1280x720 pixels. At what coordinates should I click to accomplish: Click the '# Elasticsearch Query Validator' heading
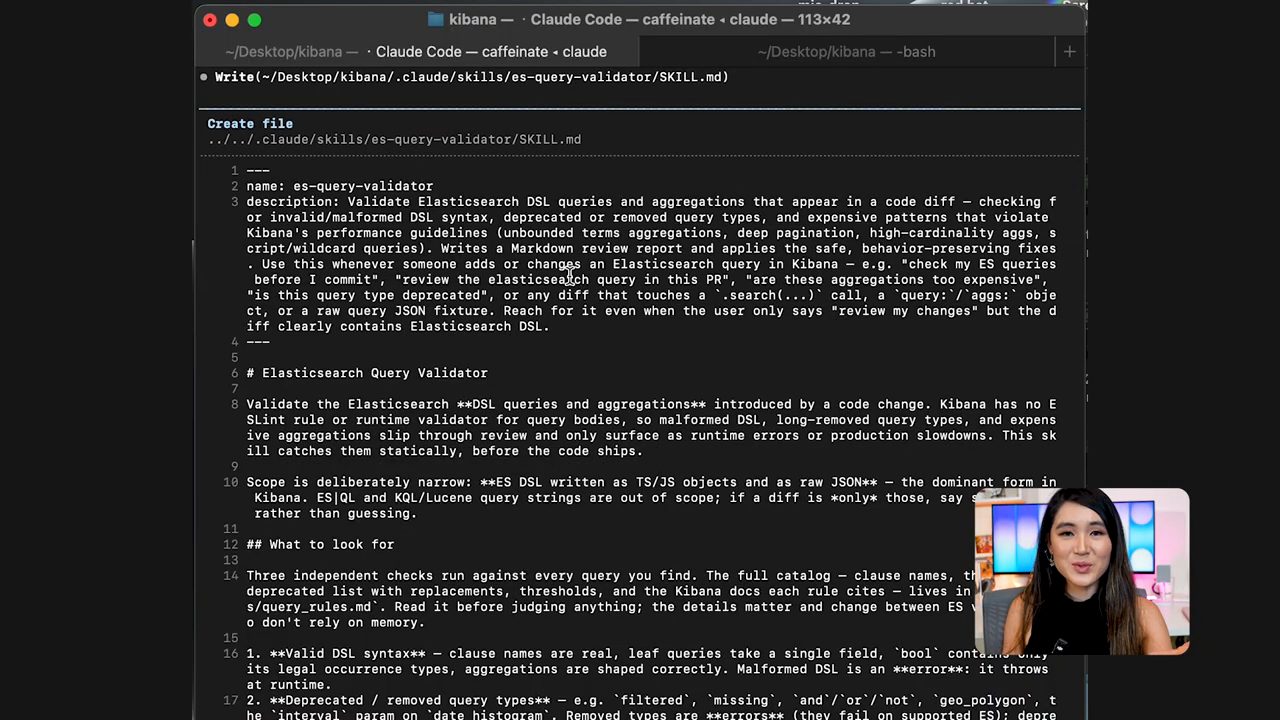pos(367,373)
